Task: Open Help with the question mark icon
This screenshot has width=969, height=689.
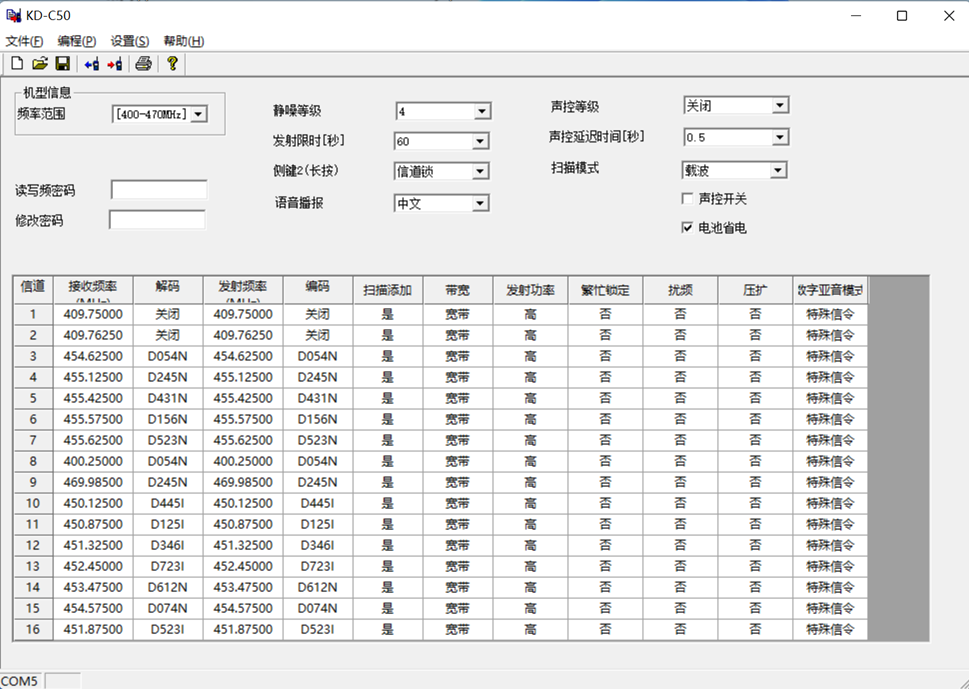Action: [x=172, y=64]
